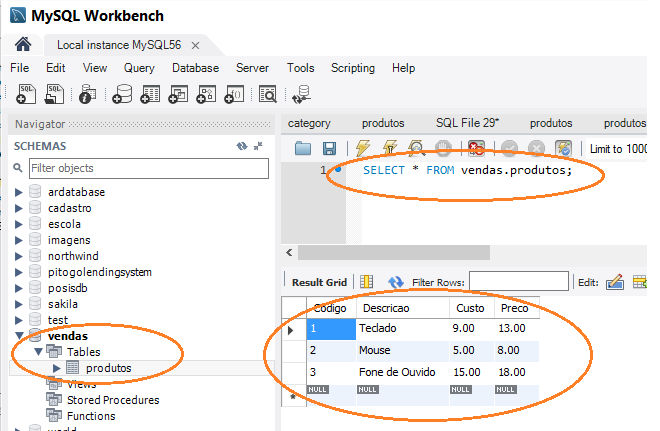Execute the query lightning bolt icon
This screenshot has width=660, height=431.
363,148
